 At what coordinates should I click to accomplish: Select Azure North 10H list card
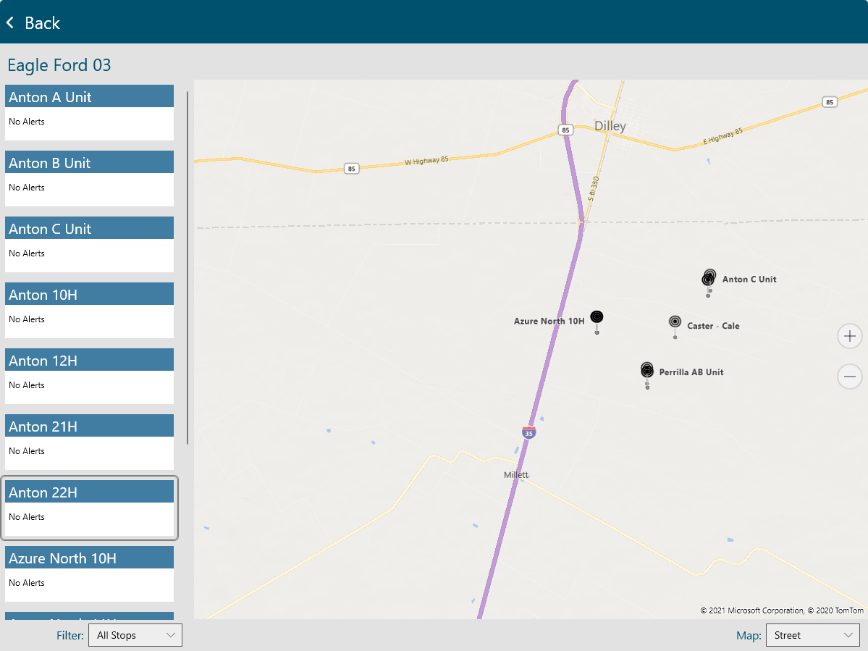[90, 573]
